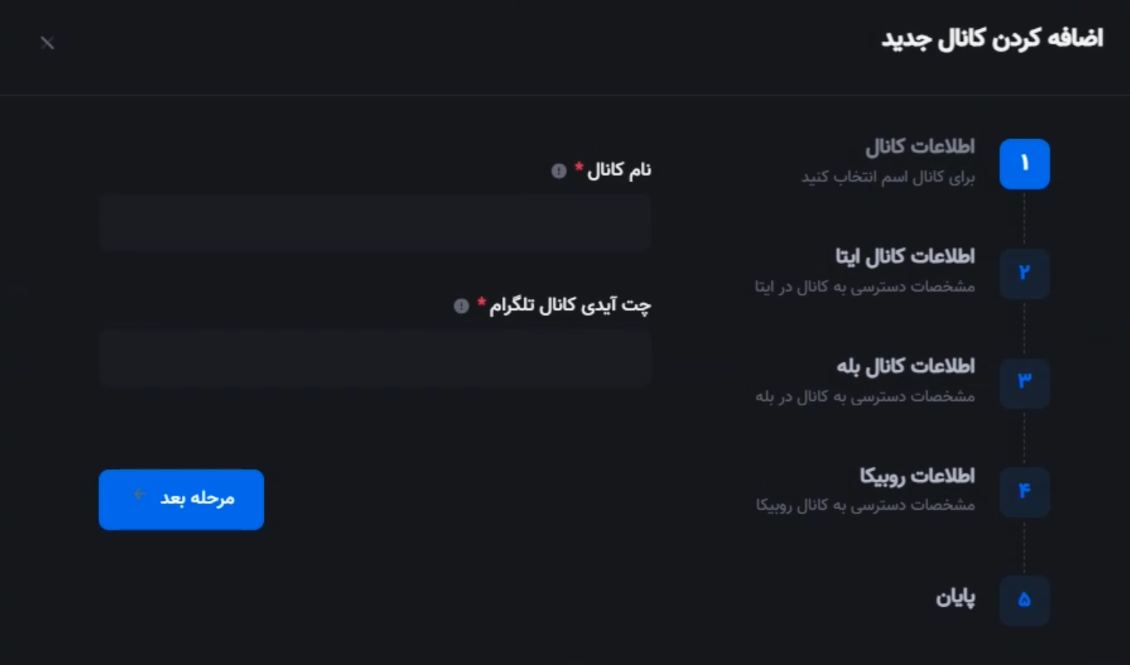Click the نام کانال field label
Image resolution: width=1130 pixels, height=665 pixels.
(619, 170)
